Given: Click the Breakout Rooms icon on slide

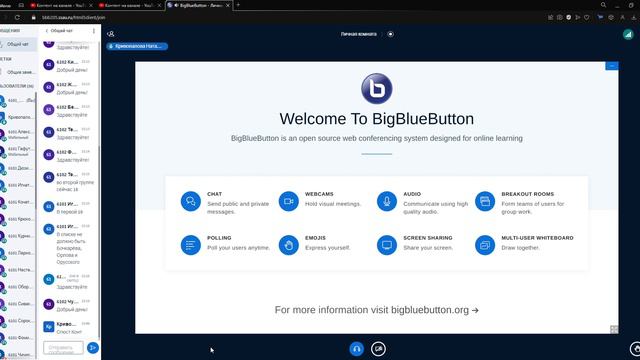Looking at the screenshot, I should point(485,201).
